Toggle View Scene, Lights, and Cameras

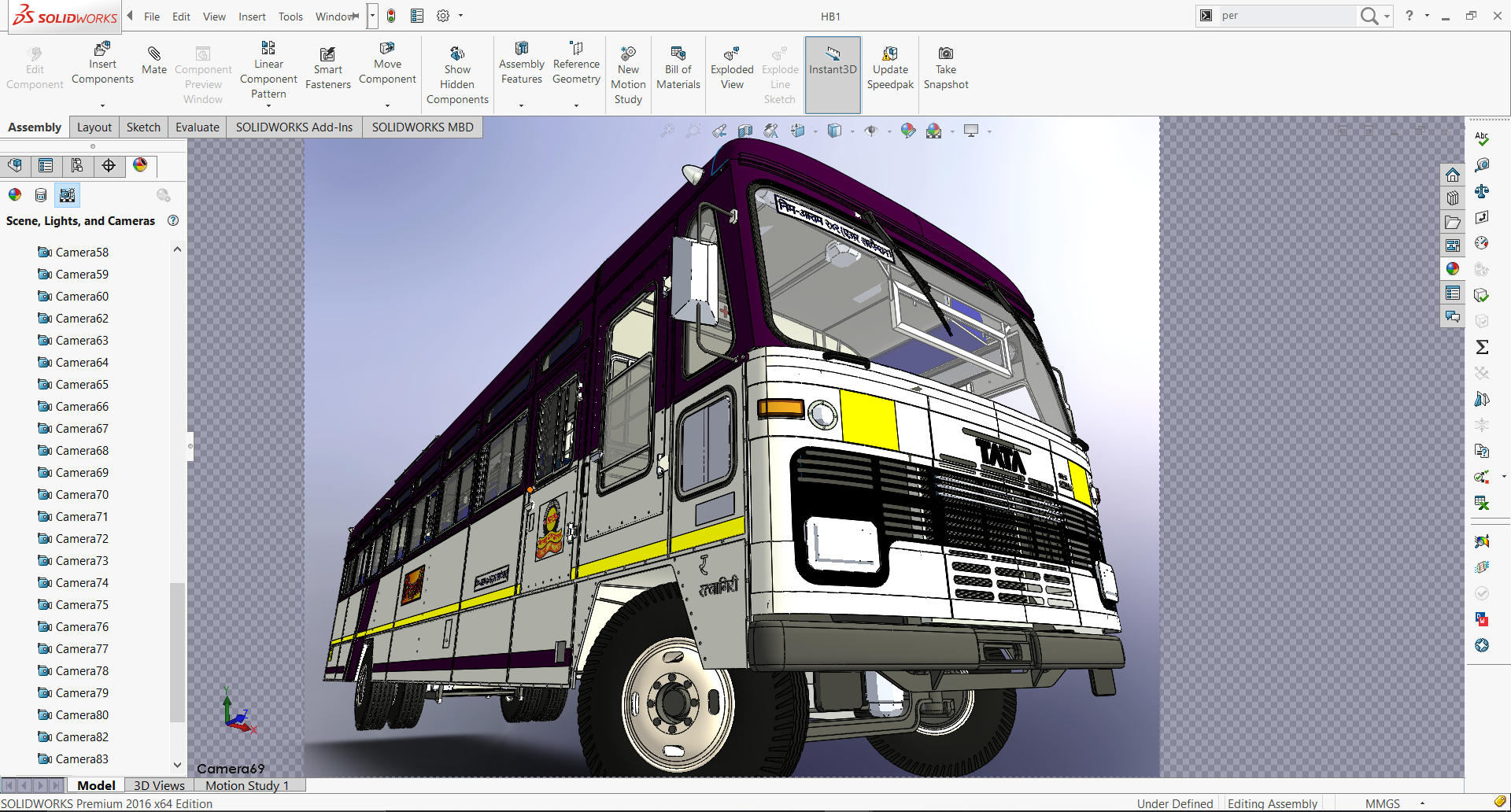tap(68, 195)
